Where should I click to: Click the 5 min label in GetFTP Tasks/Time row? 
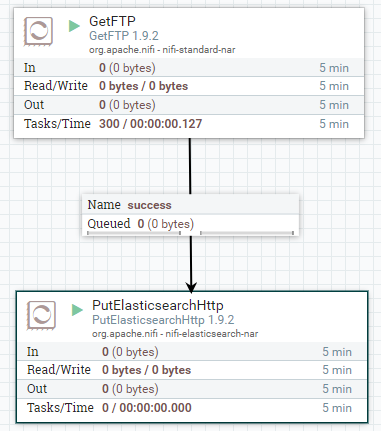pyautogui.click(x=334, y=124)
